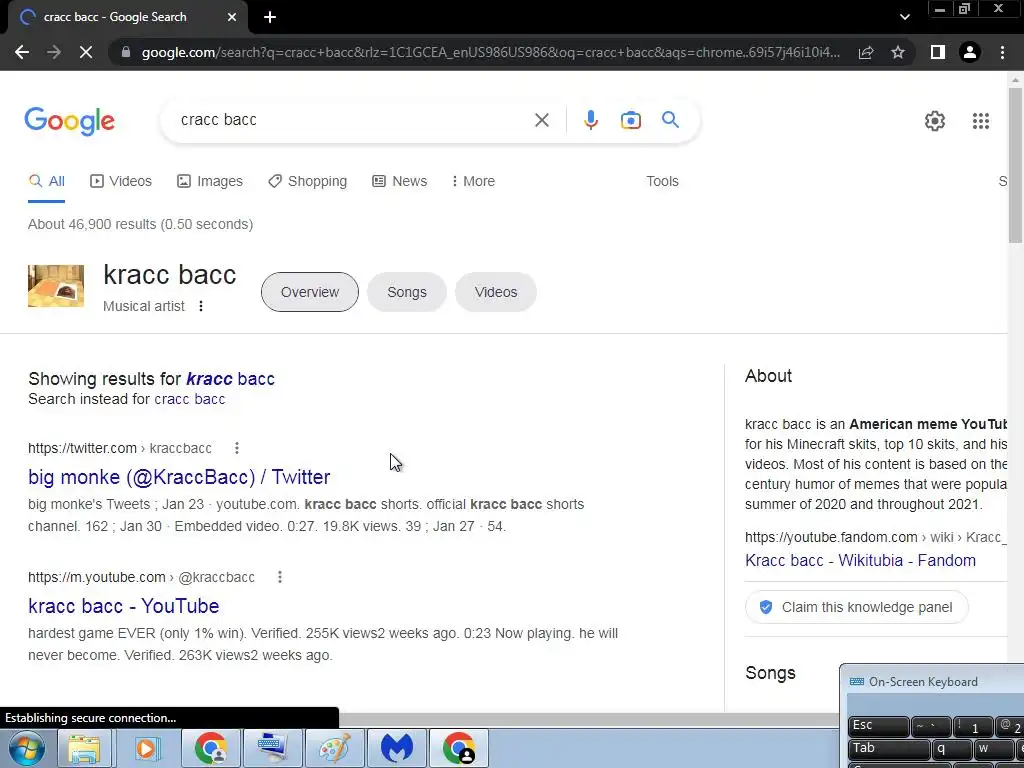Screen dimensions: 1024x768
Task: Select the All results tab
Action: tap(46, 181)
